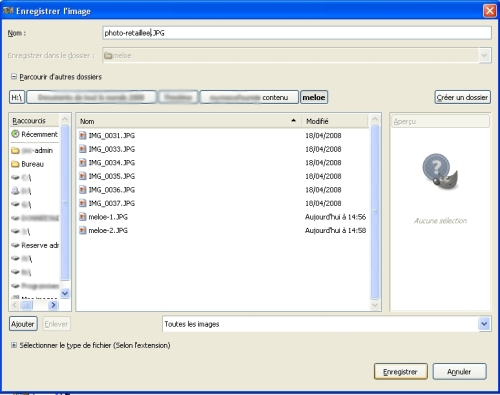Click the 'Reserve adr' drive icon
The width and height of the screenshot is (500, 395).
tap(15, 245)
